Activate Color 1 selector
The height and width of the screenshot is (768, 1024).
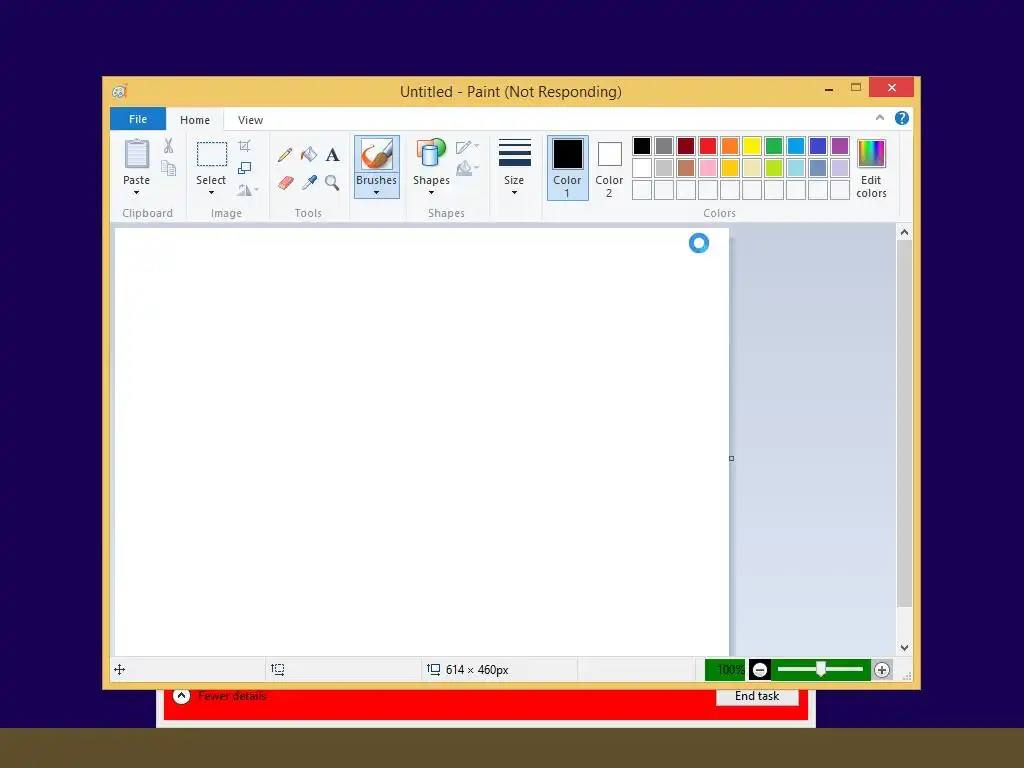(x=568, y=168)
